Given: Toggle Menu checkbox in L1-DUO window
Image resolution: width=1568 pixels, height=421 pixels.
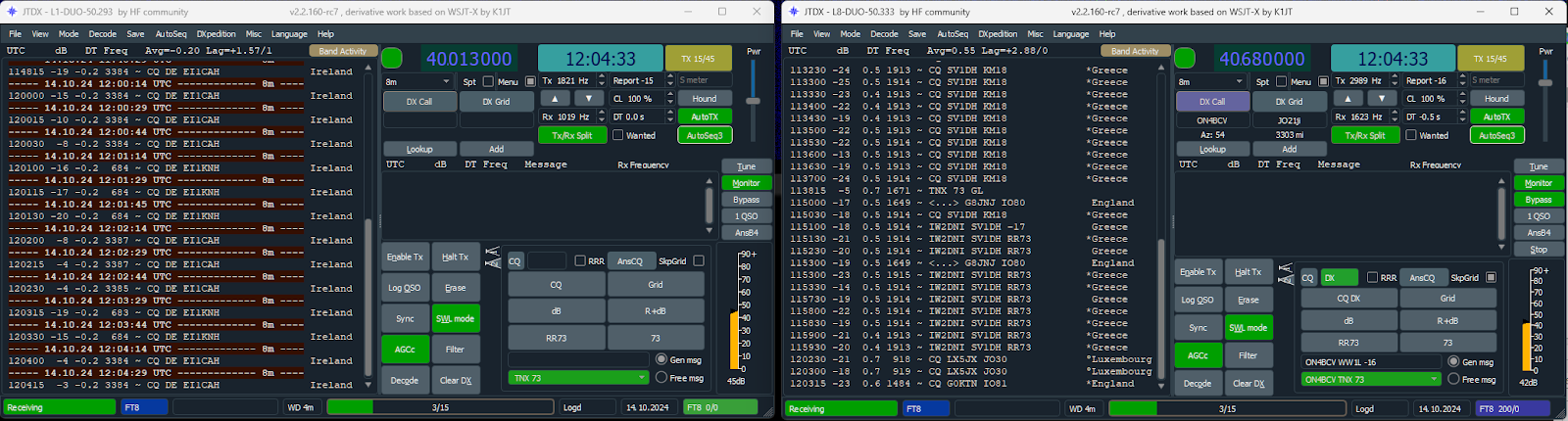Looking at the screenshot, I should tap(530, 81).
